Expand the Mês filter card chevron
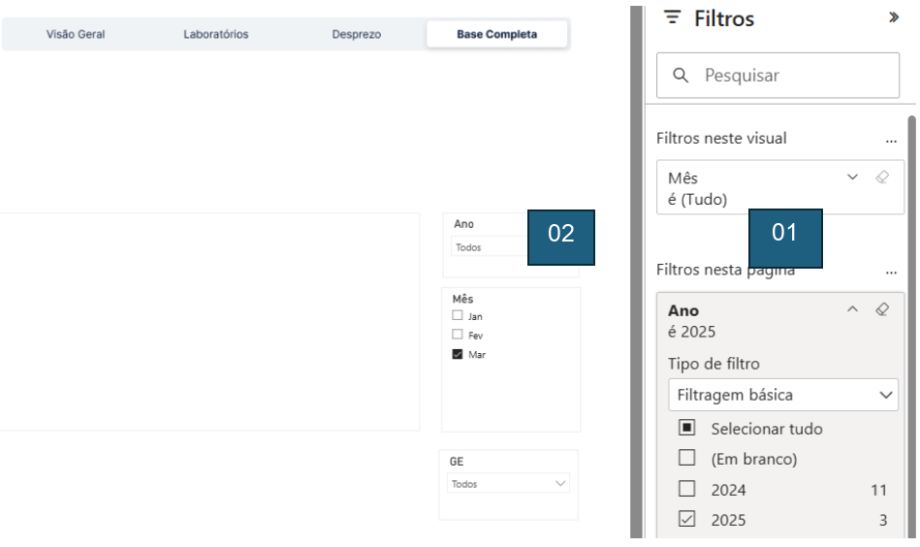920x547 pixels. coord(852,177)
